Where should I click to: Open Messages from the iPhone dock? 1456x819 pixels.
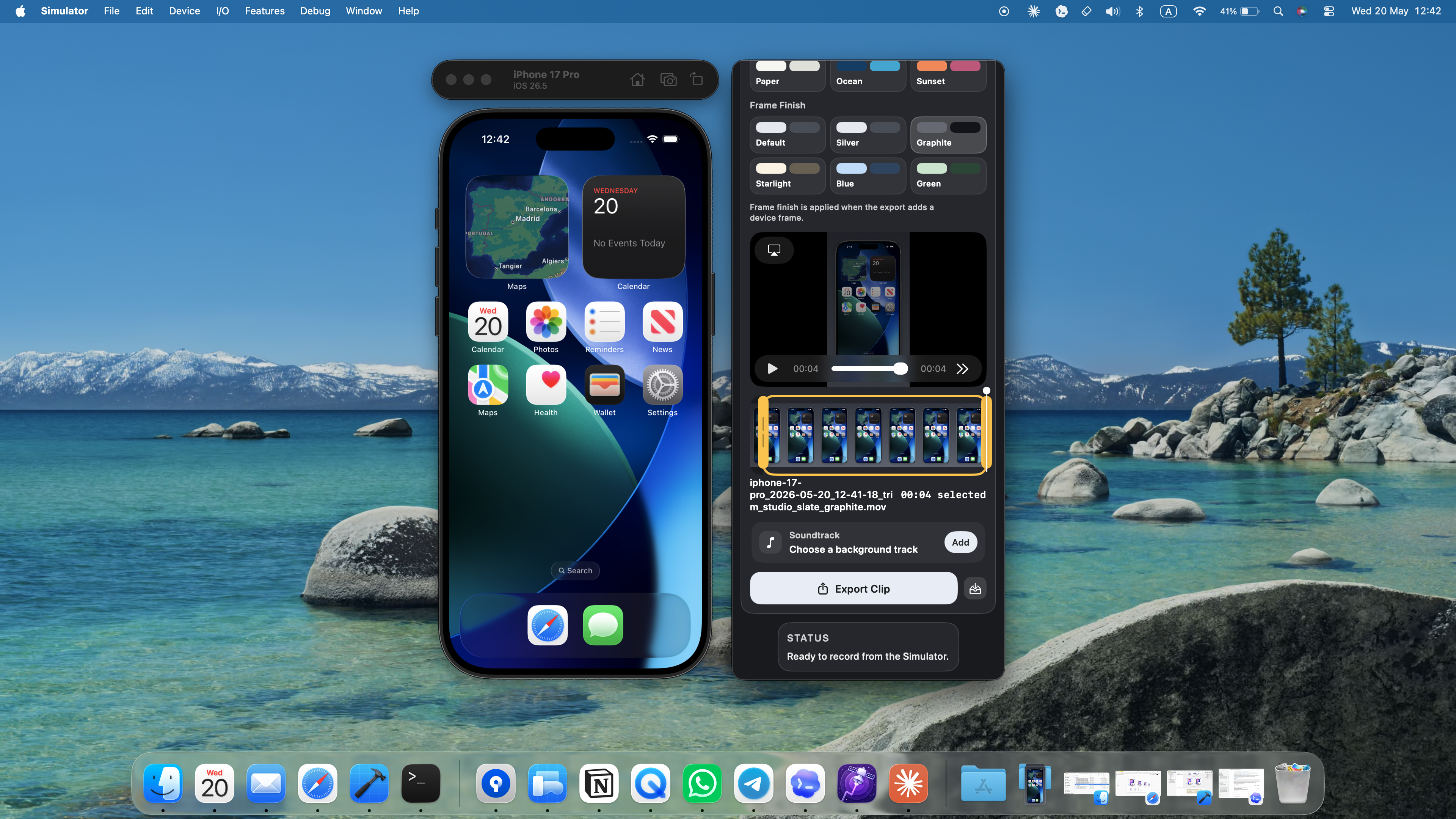(x=603, y=625)
